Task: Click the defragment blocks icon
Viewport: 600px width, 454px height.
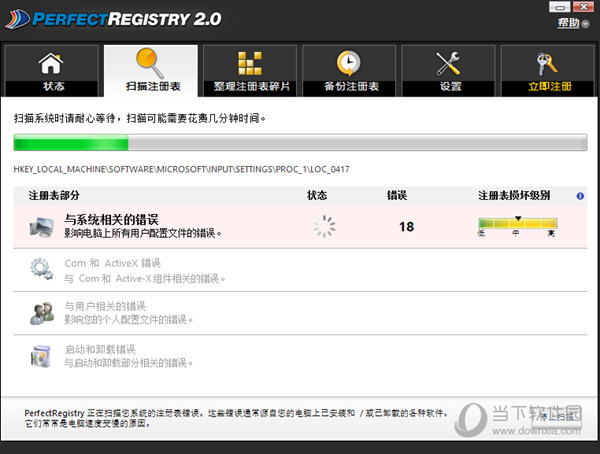Action: pyautogui.click(x=250, y=63)
